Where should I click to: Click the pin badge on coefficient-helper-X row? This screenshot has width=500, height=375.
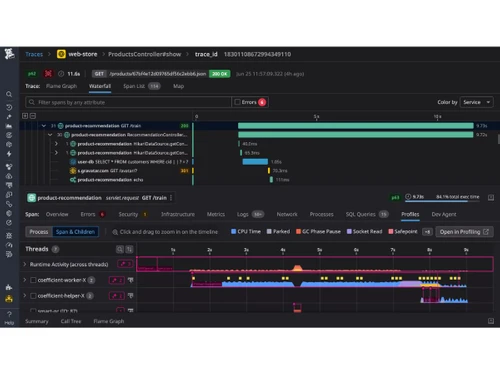pos(117,296)
